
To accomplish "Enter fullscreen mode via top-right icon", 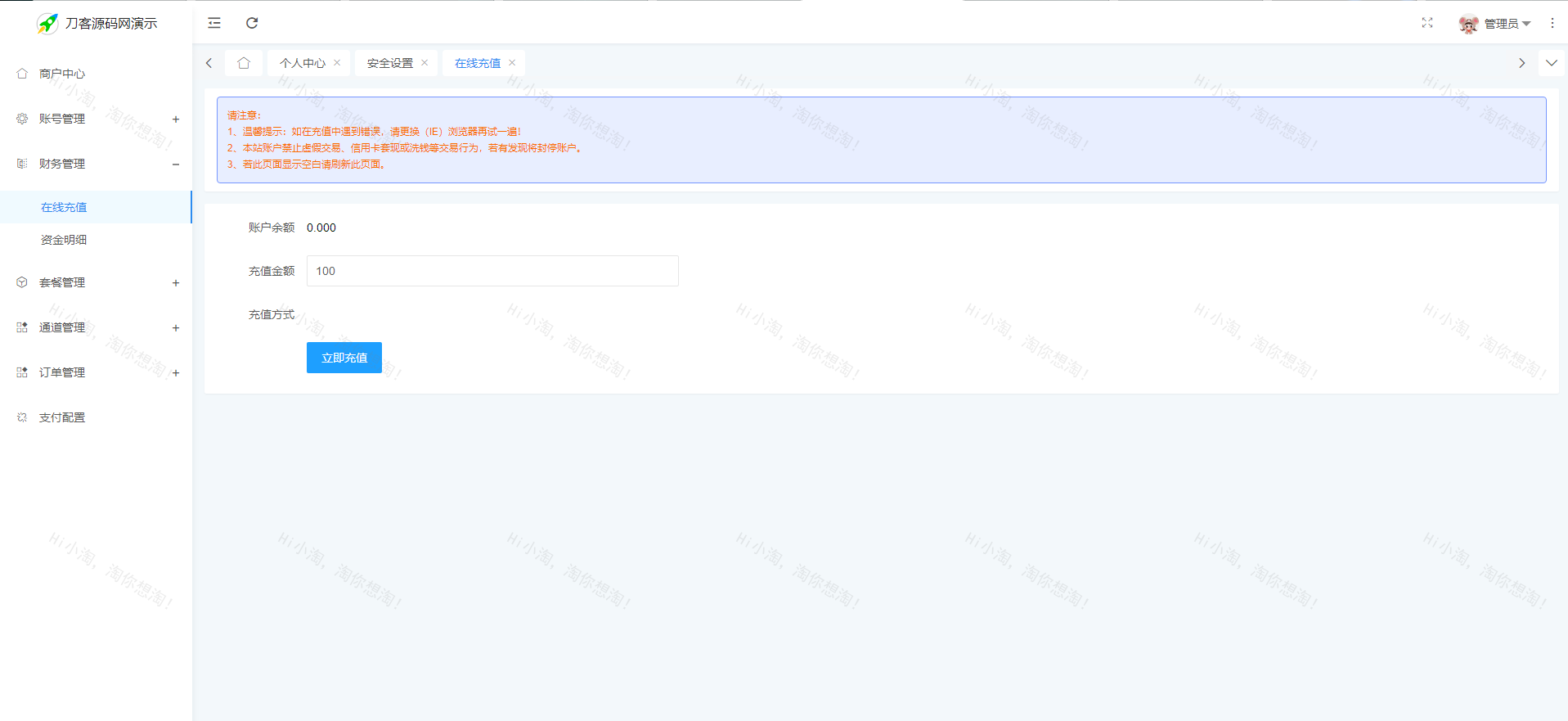I will tap(1427, 23).
